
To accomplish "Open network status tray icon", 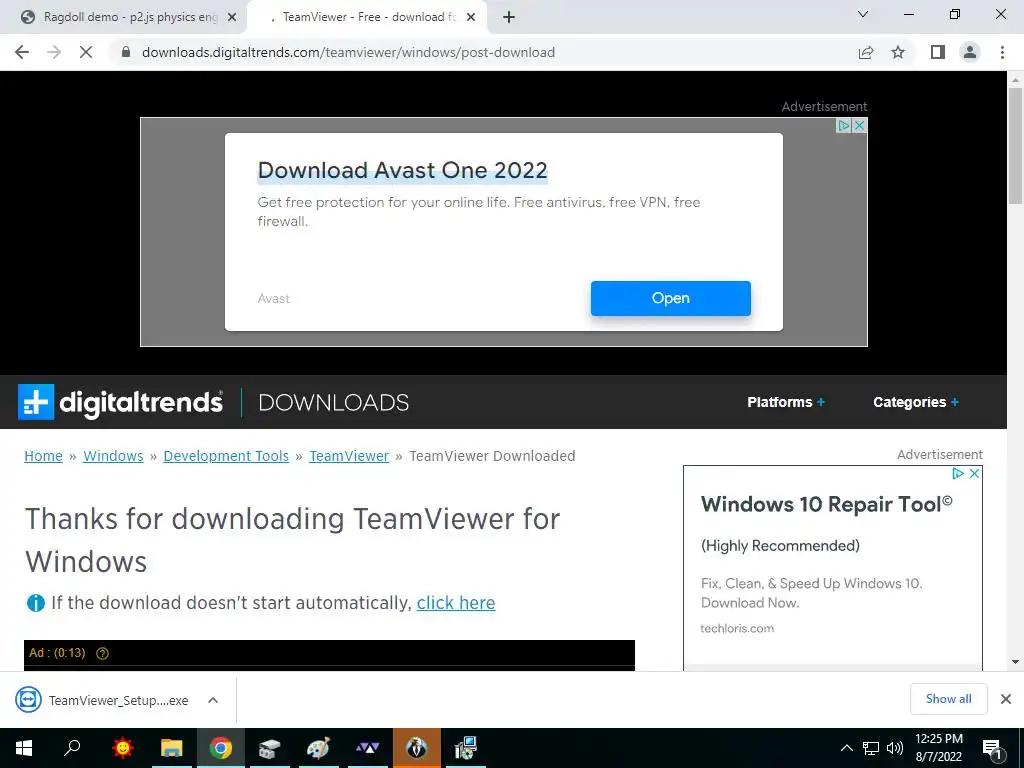I will pos(871,748).
